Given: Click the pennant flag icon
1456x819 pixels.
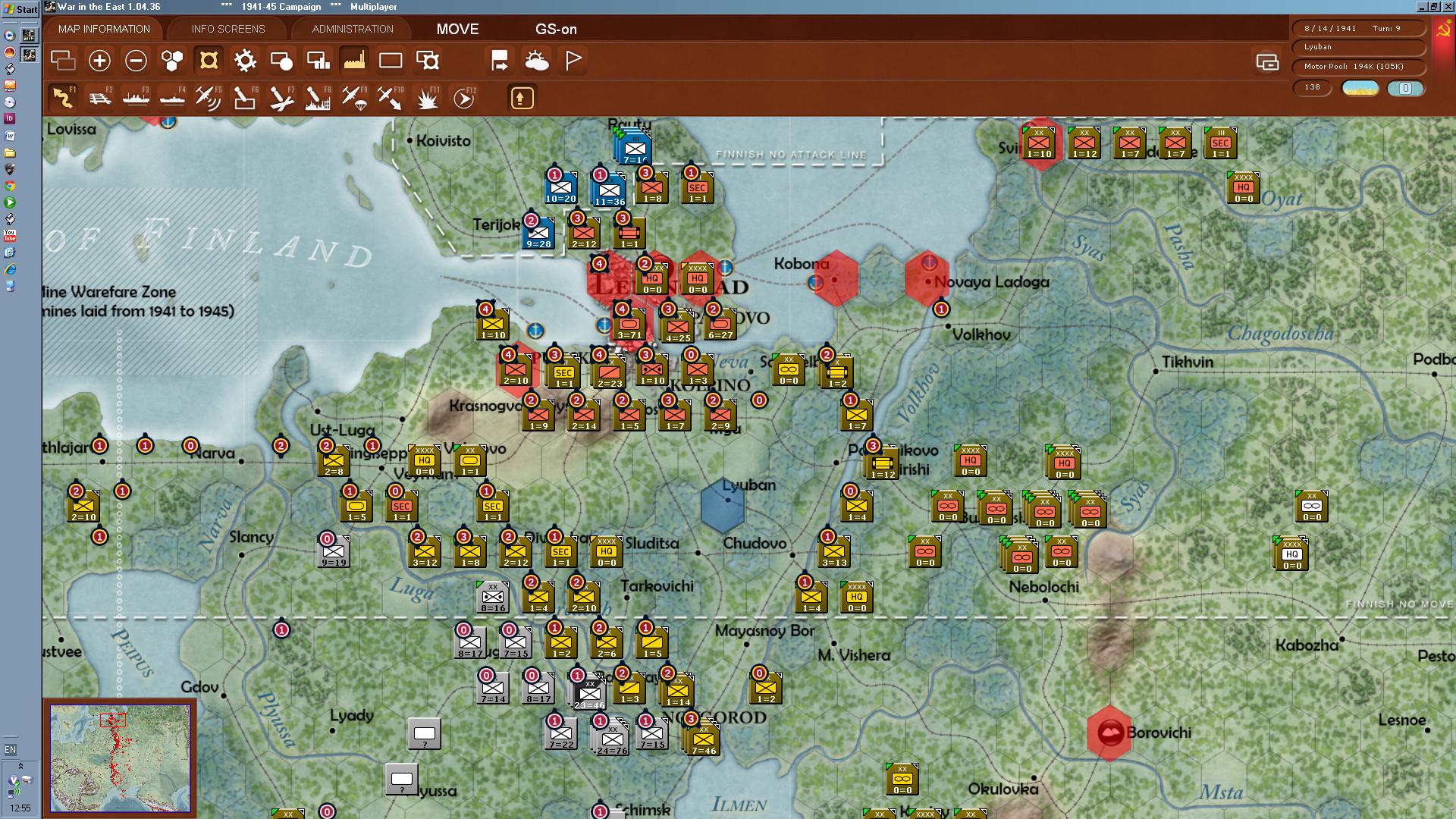Looking at the screenshot, I should [x=573, y=61].
